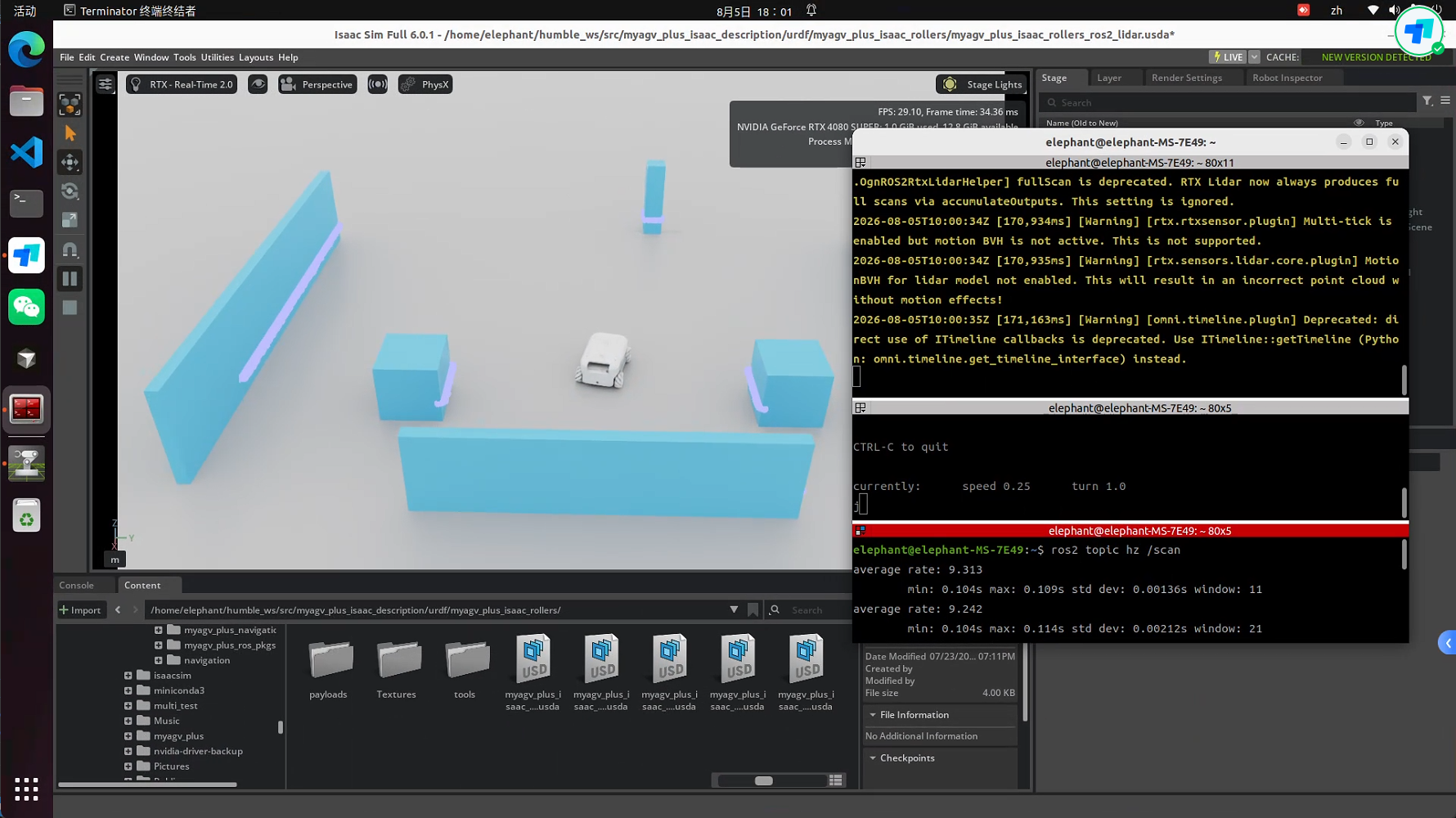The height and width of the screenshot is (818, 1456).
Task: Activate the Move gizmo tool
Action: [70, 162]
